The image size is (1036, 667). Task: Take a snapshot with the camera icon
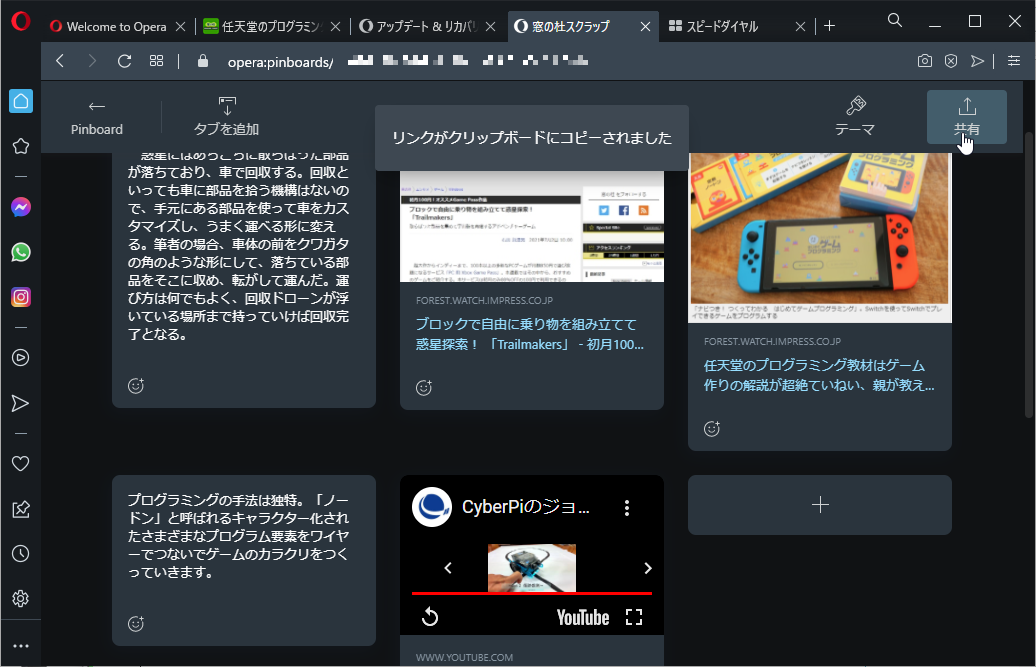coord(924,60)
